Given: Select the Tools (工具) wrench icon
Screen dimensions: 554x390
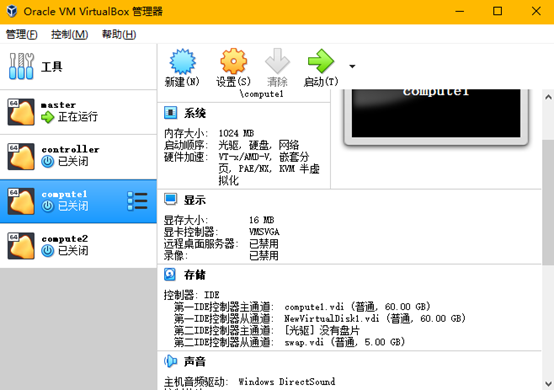Looking at the screenshot, I should point(21,66).
